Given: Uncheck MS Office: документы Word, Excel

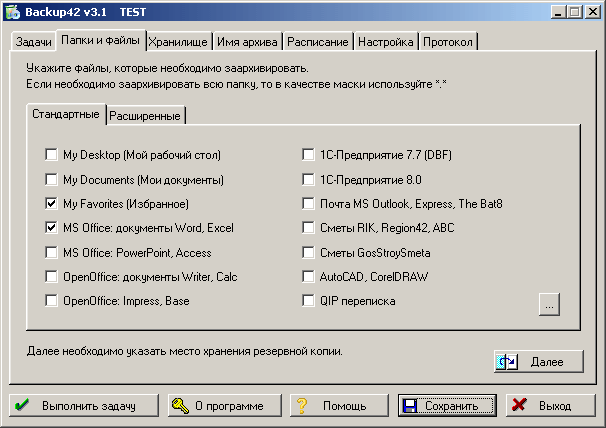Looking at the screenshot, I should 51,228.
